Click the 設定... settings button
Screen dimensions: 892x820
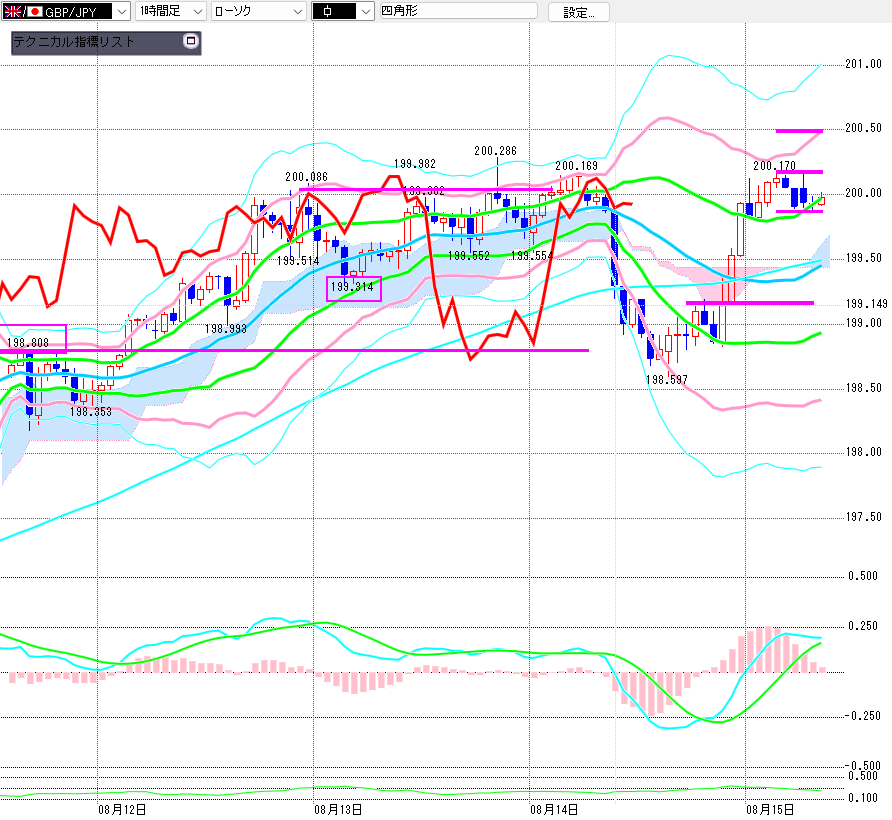coord(579,12)
